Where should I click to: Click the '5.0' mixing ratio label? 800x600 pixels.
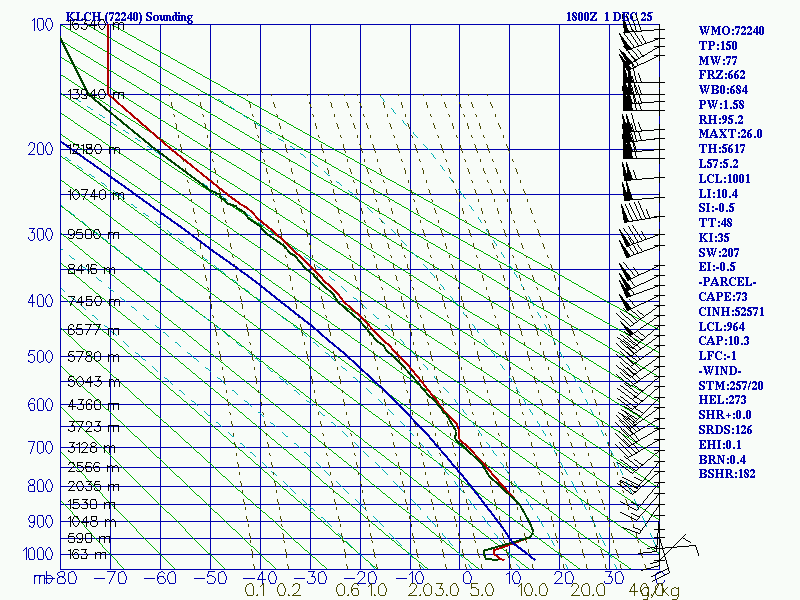[482, 591]
